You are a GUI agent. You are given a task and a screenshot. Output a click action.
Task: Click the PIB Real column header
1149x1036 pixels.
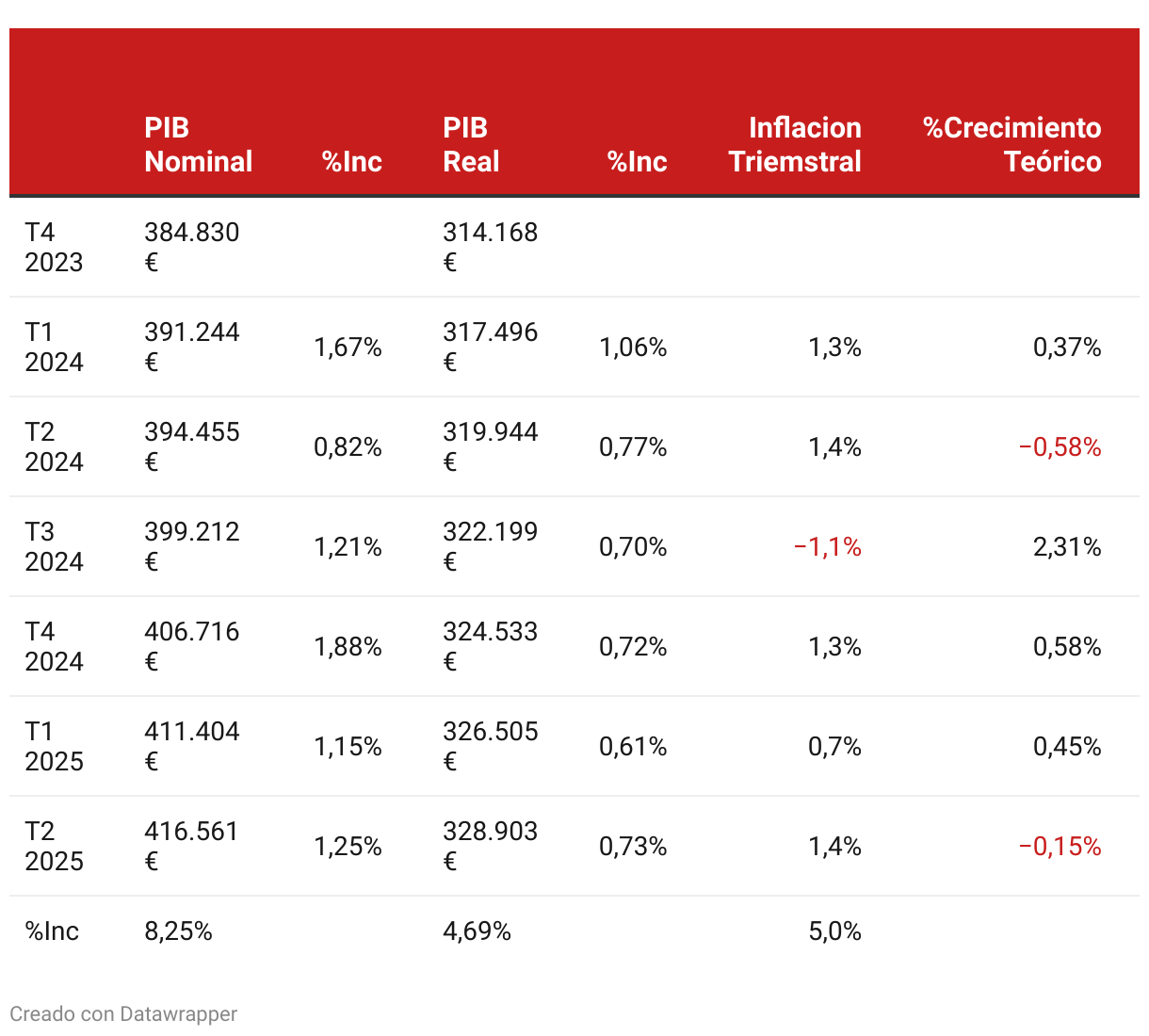tap(471, 145)
